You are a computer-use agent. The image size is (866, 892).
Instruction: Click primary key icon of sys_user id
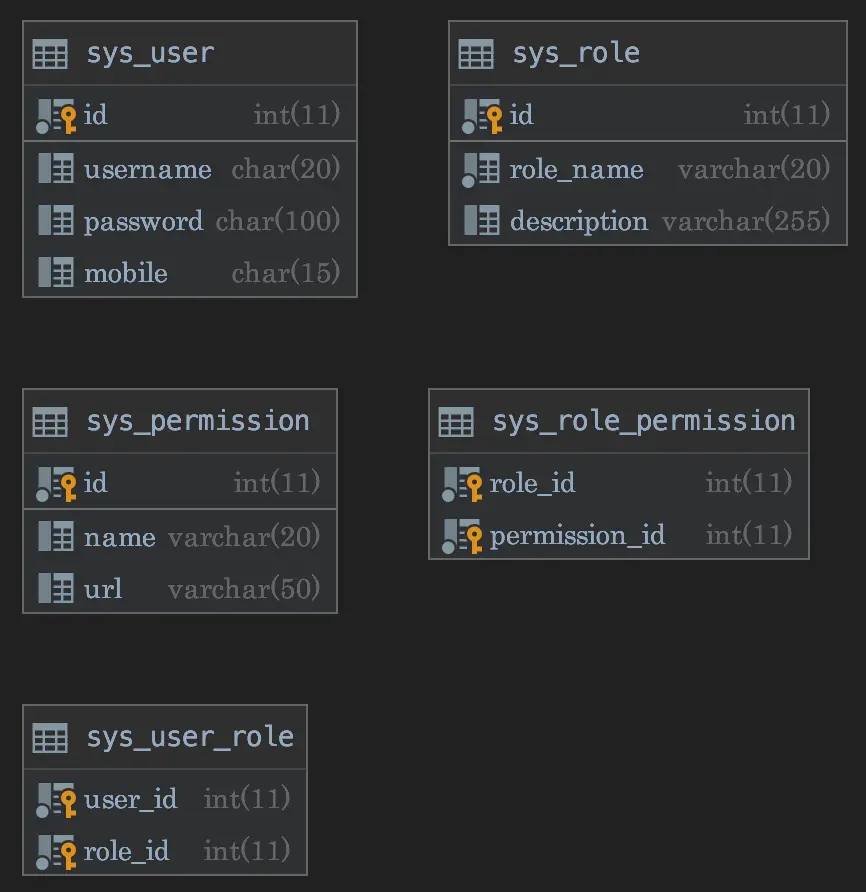click(x=57, y=116)
